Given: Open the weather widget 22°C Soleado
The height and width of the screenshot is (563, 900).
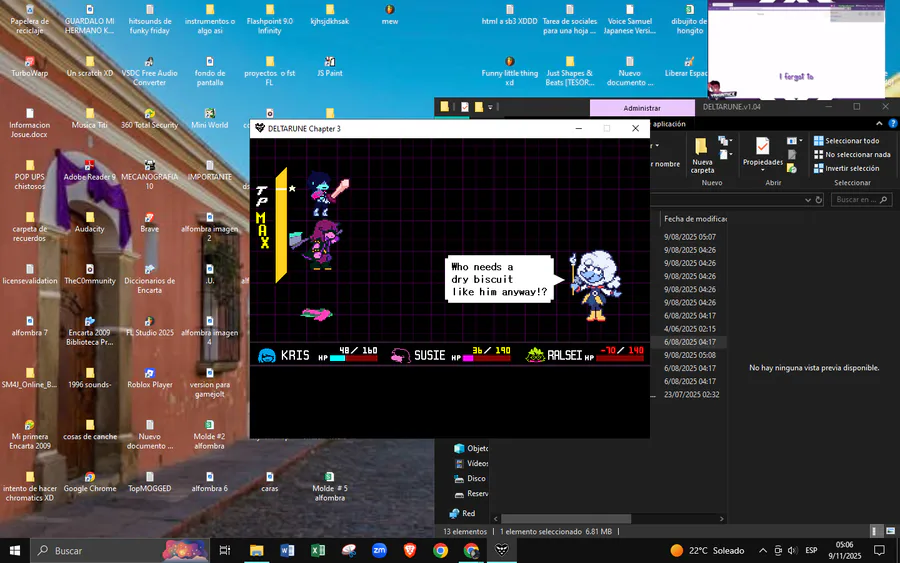Looking at the screenshot, I should click(x=707, y=550).
